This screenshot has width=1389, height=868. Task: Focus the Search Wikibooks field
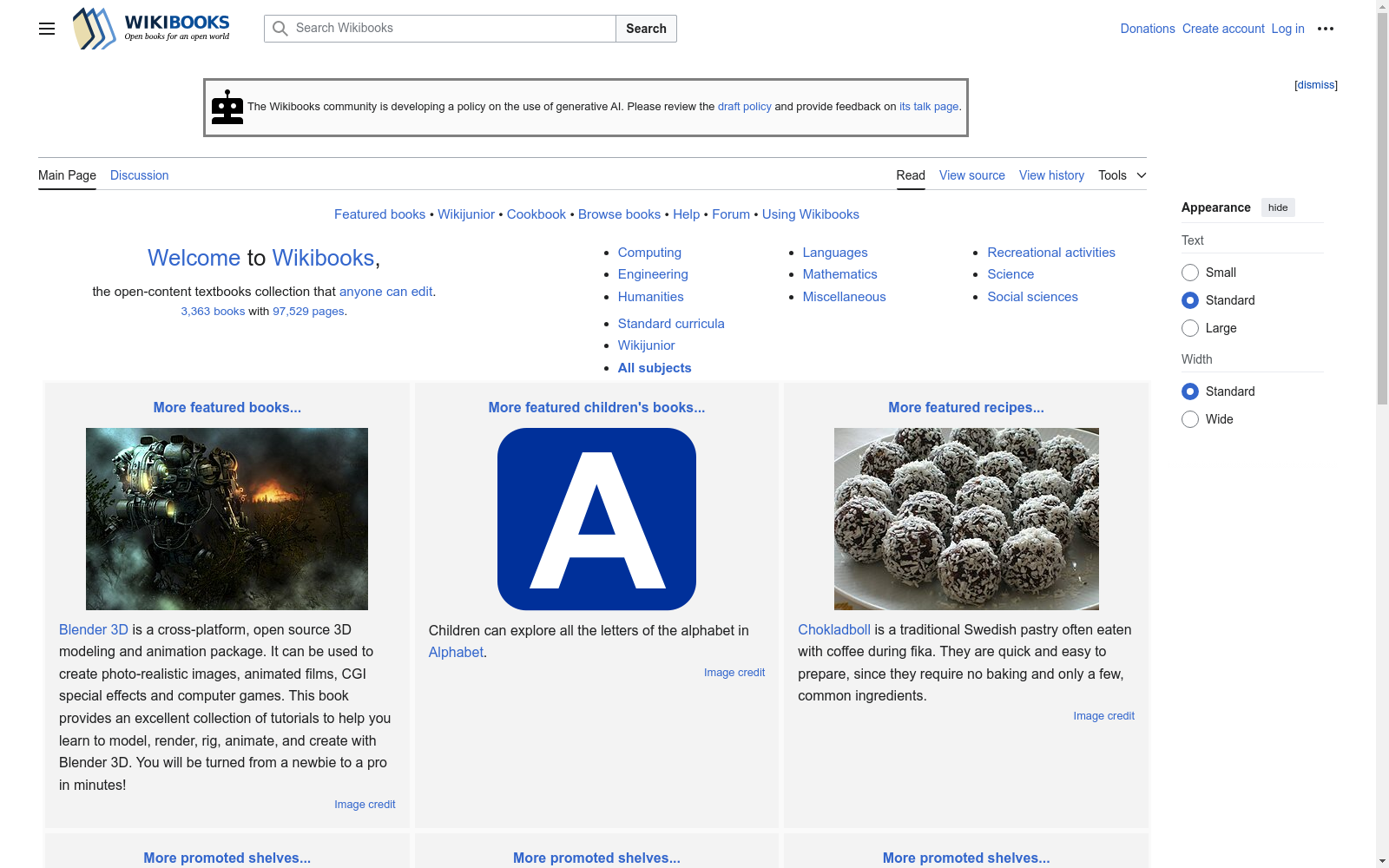(x=440, y=29)
